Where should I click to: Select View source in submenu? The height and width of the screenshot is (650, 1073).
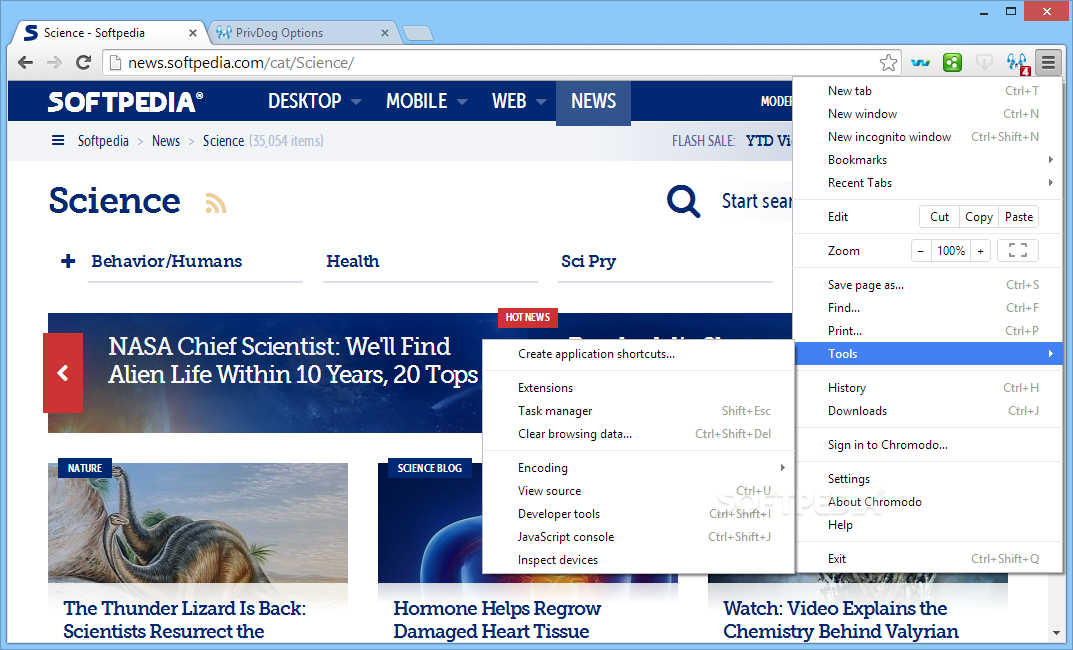[x=638, y=491]
